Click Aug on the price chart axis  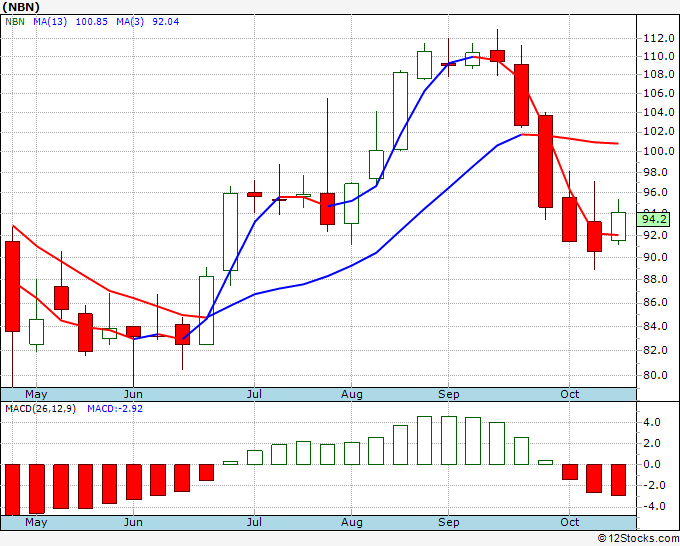tap(351, 394)
